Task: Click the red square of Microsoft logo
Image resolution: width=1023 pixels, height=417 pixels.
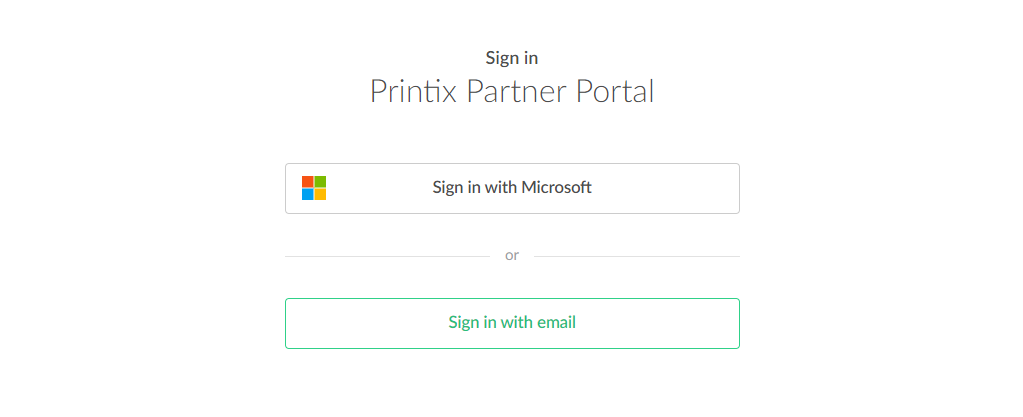Action: pos(308,182)
